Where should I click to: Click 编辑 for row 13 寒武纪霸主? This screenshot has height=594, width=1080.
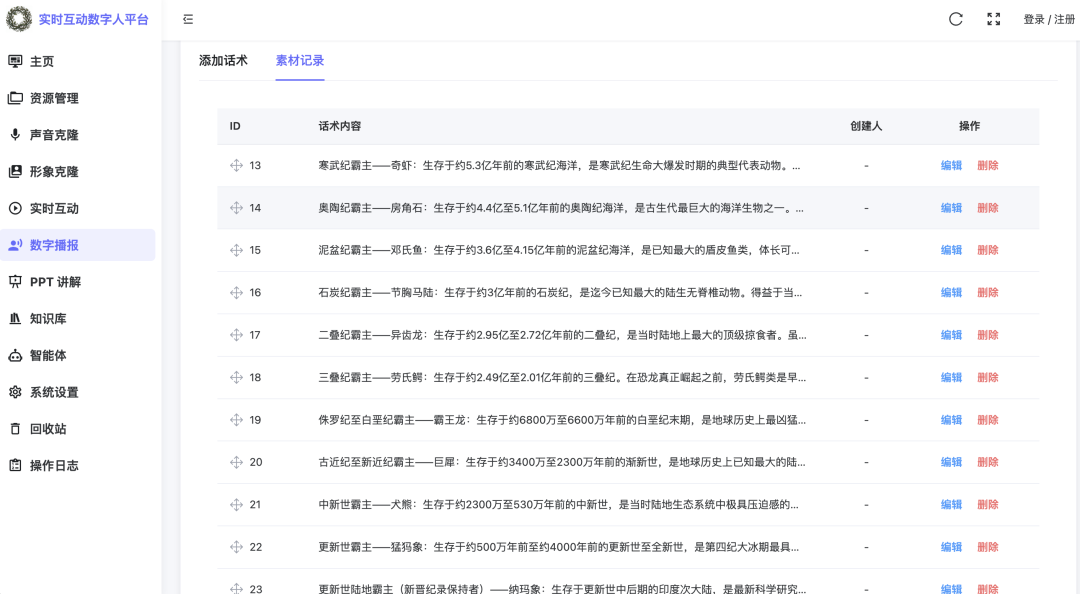pos(951,165)
